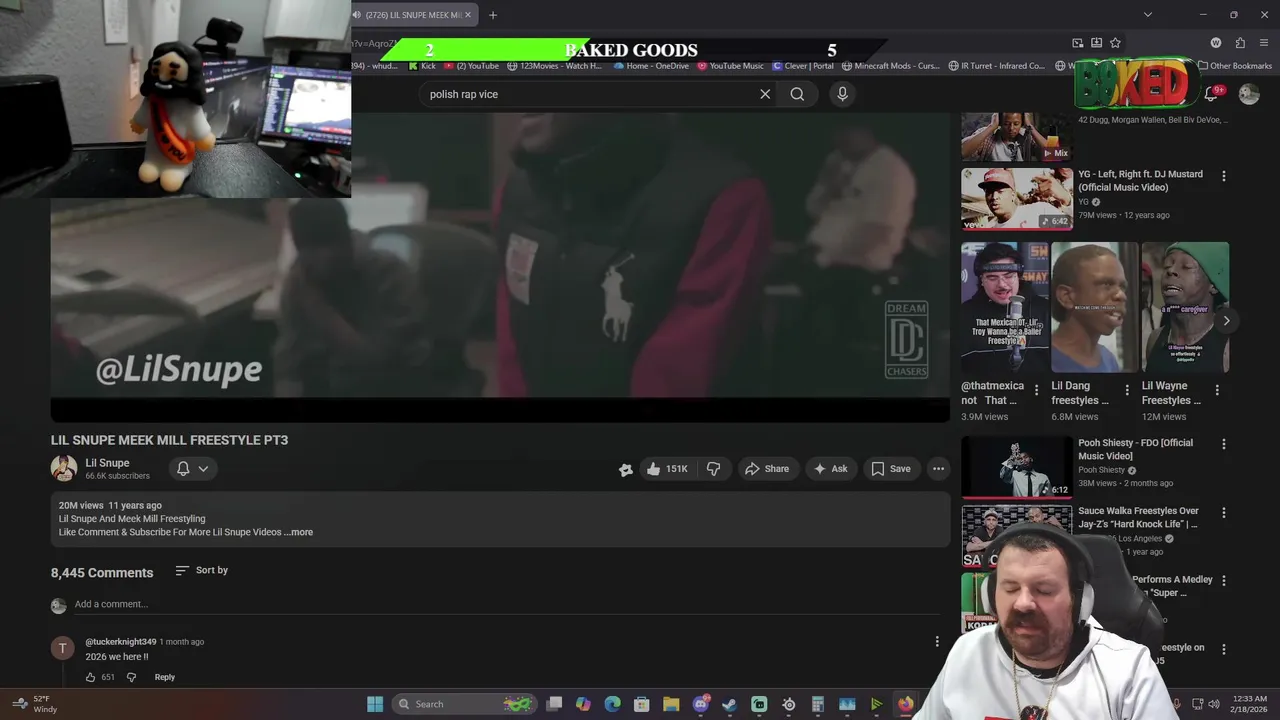Open the Minecraft Mods bookmark
This screenshot has height=720, width=1280.
891,66
